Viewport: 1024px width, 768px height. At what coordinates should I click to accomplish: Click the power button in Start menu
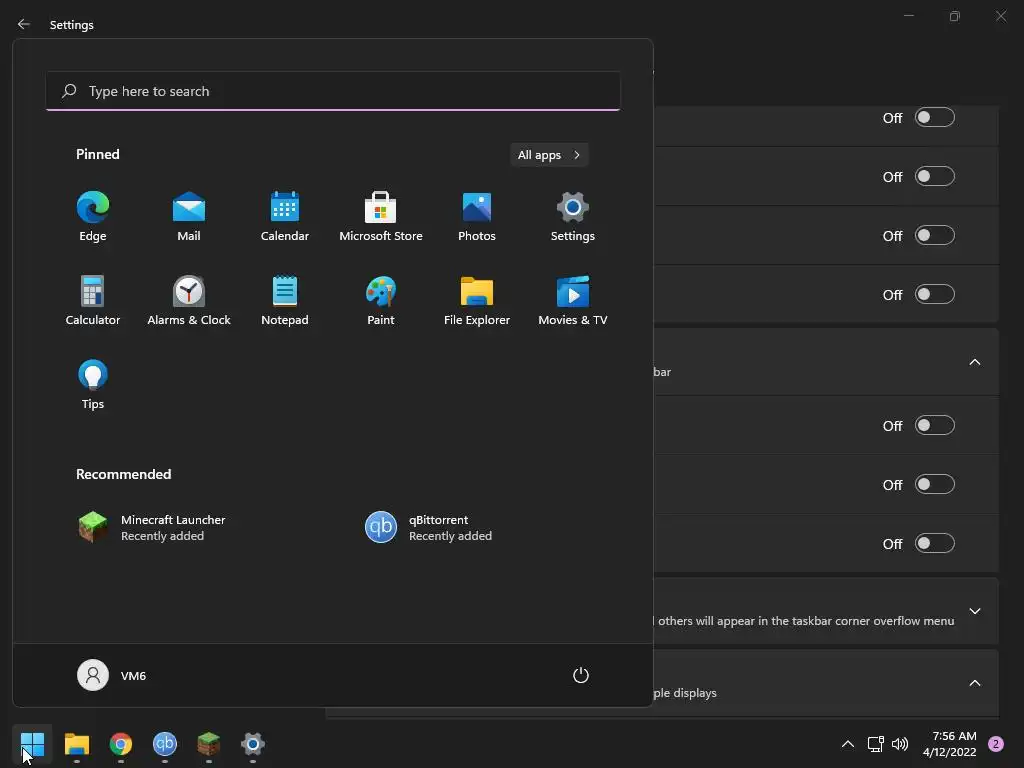click(581, 675)
